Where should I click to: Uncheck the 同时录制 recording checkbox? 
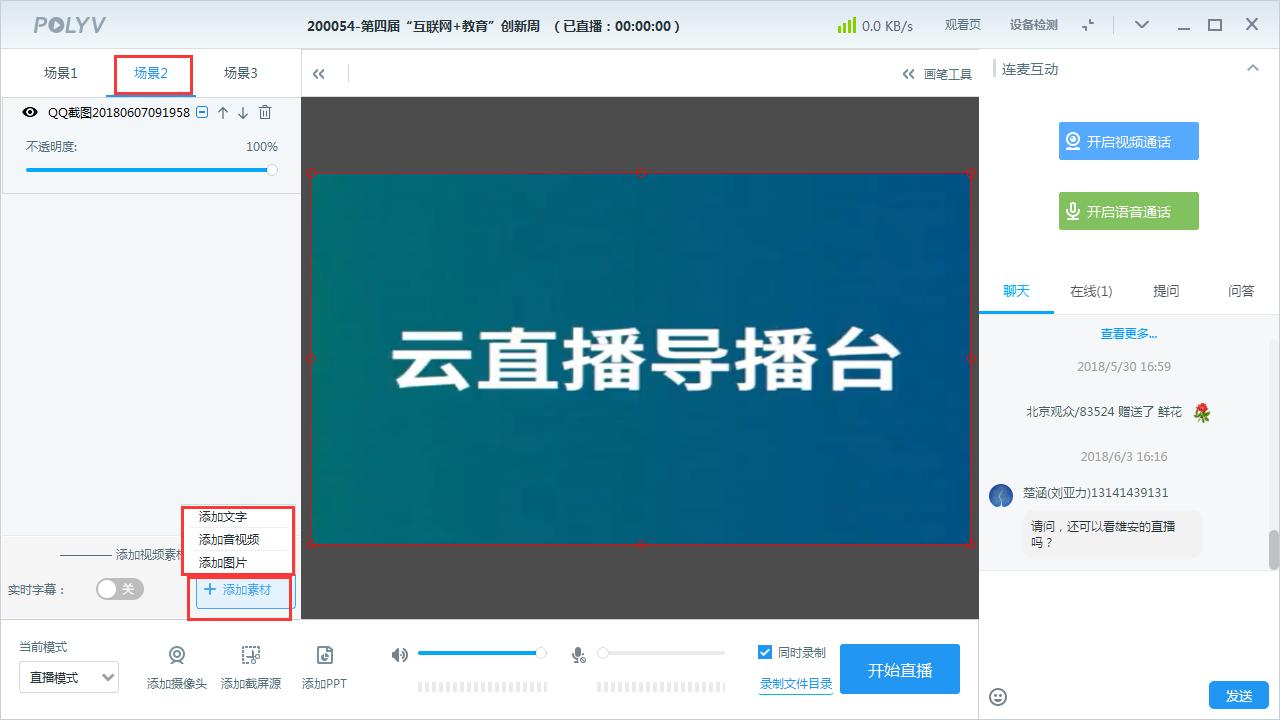[x=763, y=652]
